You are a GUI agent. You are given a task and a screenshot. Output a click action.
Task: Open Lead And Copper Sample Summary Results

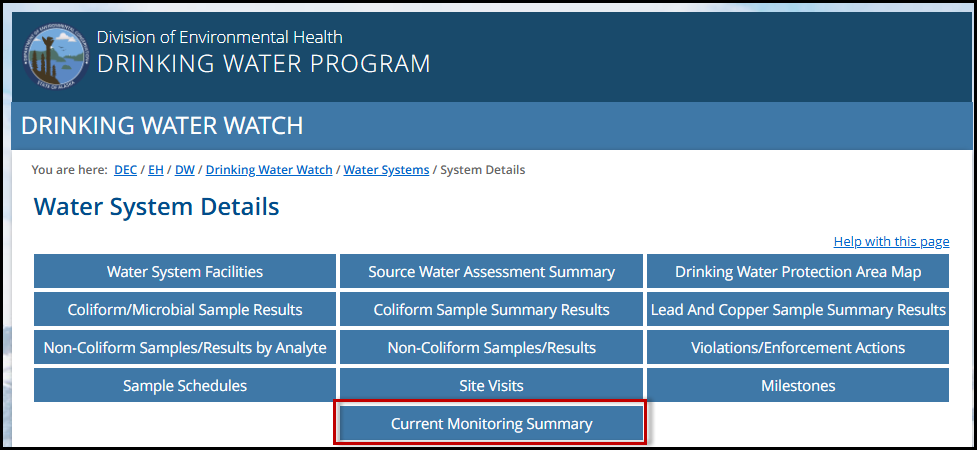(x=798, y=310)
